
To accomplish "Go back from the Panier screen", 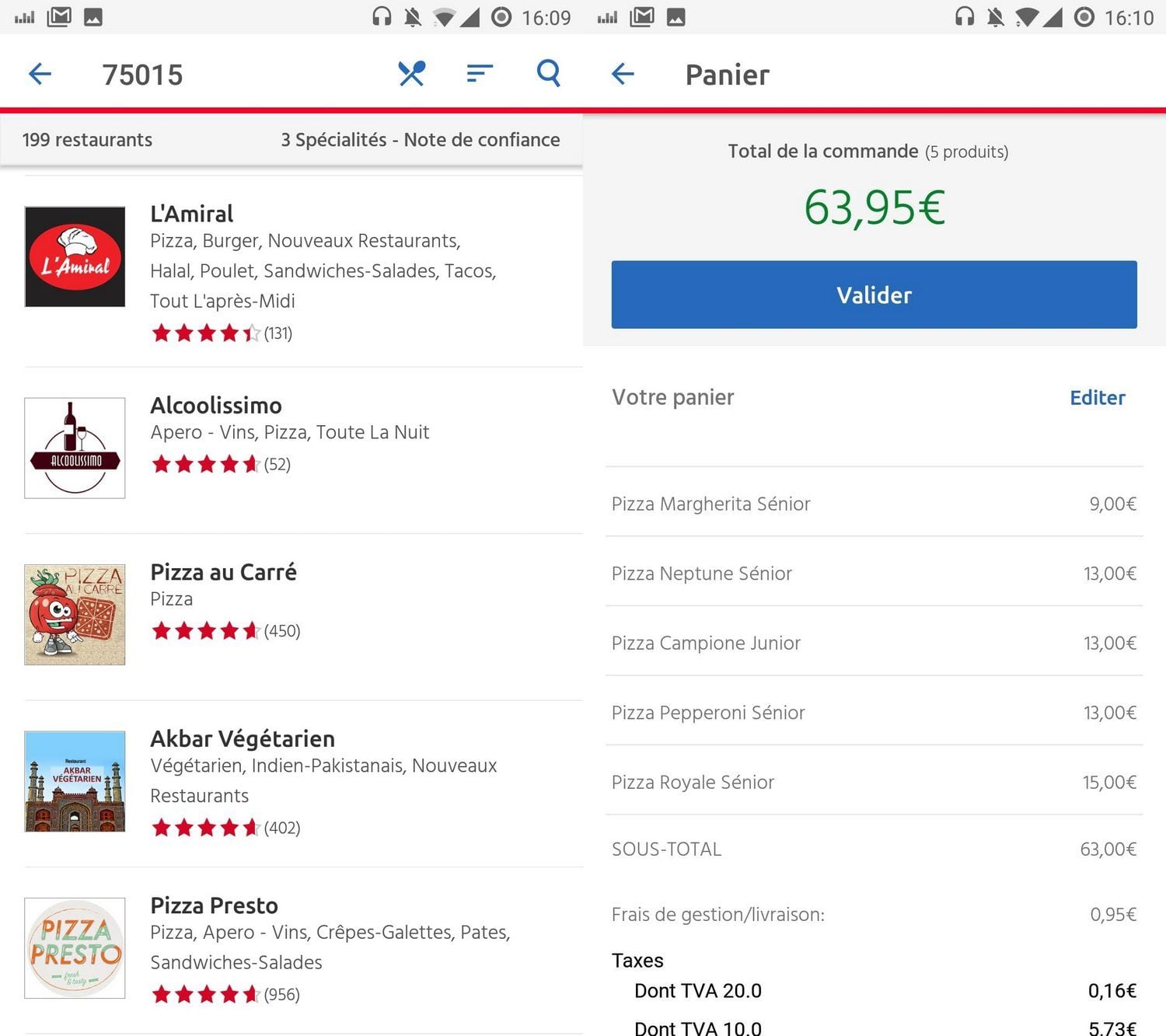I will (623, 75).
